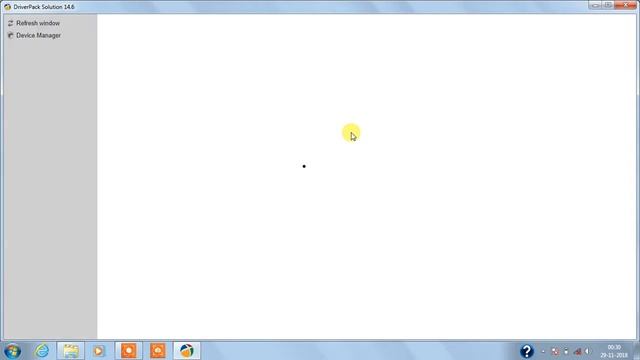
Task: Switch to the second orange recorder taskbar app
Action: pos(158,351)
